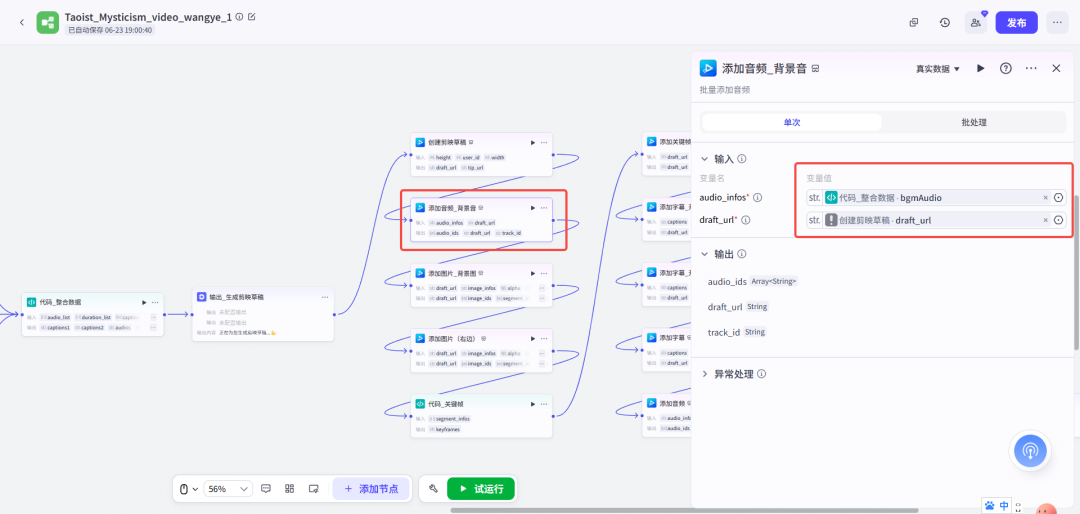The image size is (1080, 514).
Task: Open panel more options ellipsis
Action: click(x=1031, y=68)
